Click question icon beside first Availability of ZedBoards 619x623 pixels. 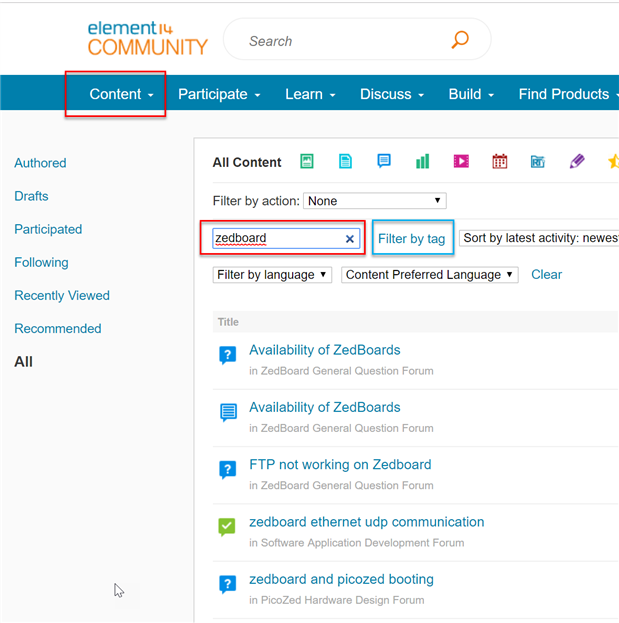(228, 355)
